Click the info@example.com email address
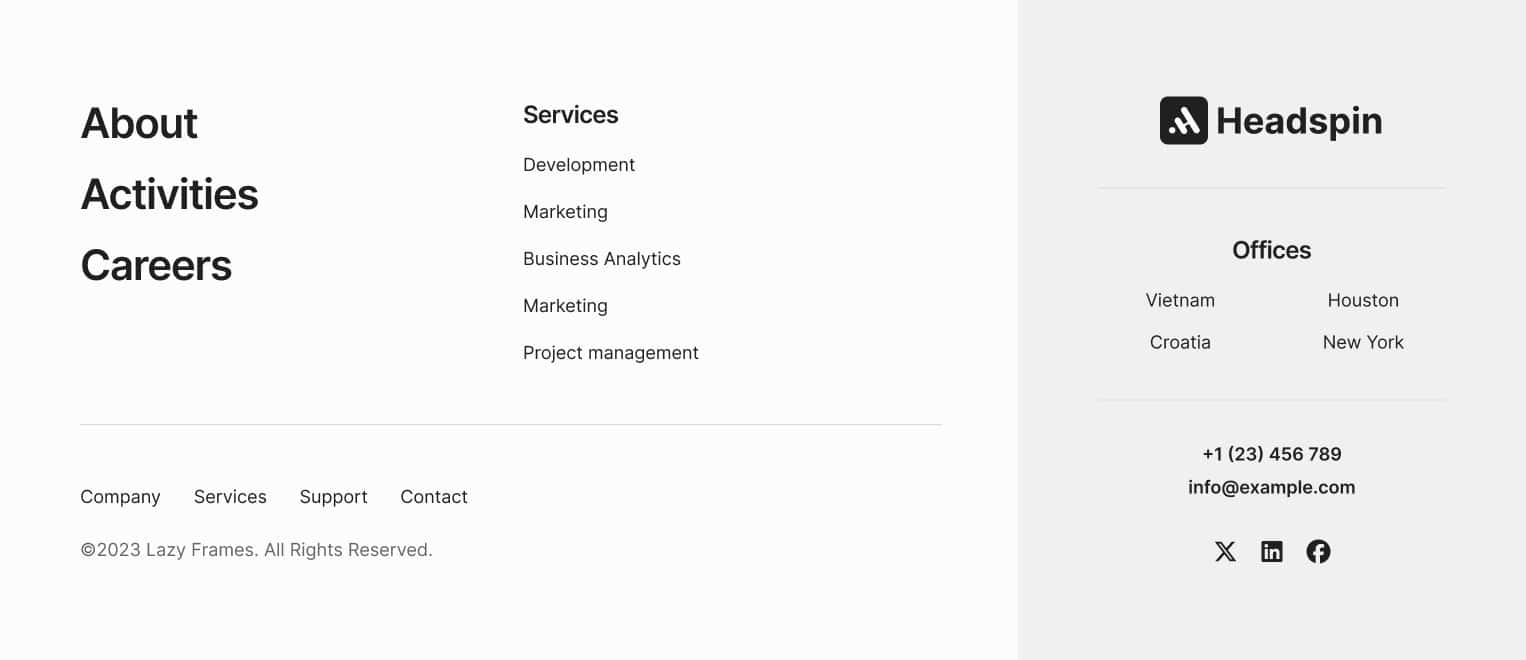 click(1272, 488)
